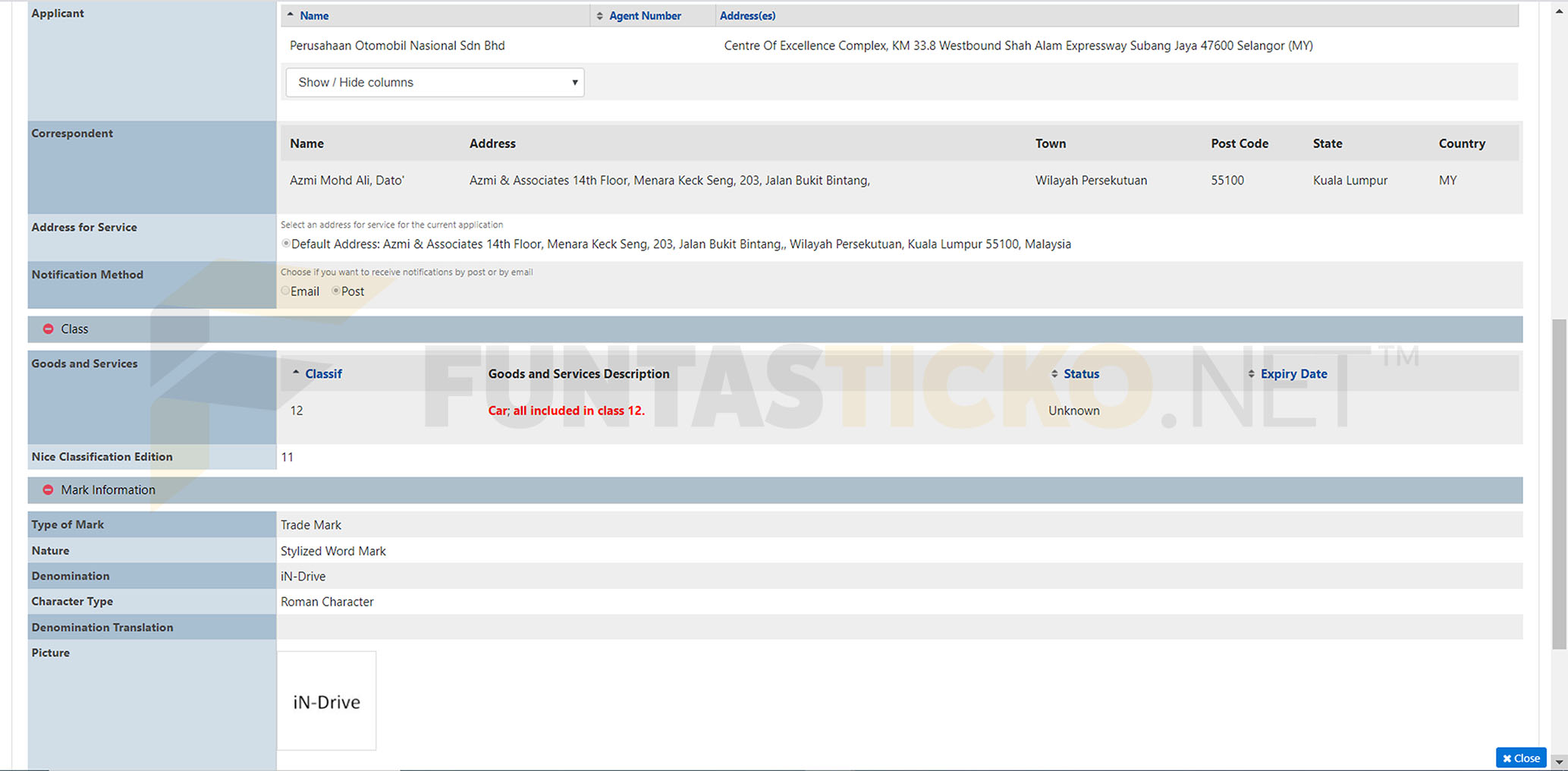Click the Unknown status cell

pyautogui.click(x=1073, y=411)
